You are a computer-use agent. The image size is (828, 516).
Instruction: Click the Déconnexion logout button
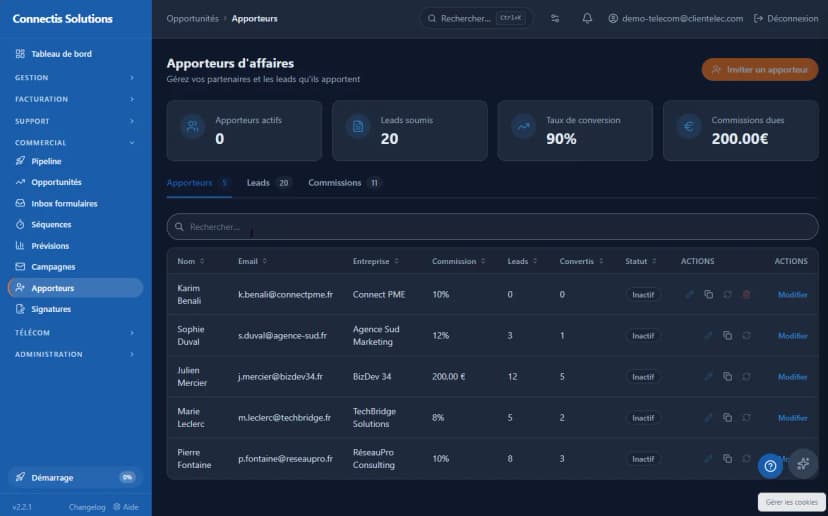pyautogui.click(x=786, y=18)
